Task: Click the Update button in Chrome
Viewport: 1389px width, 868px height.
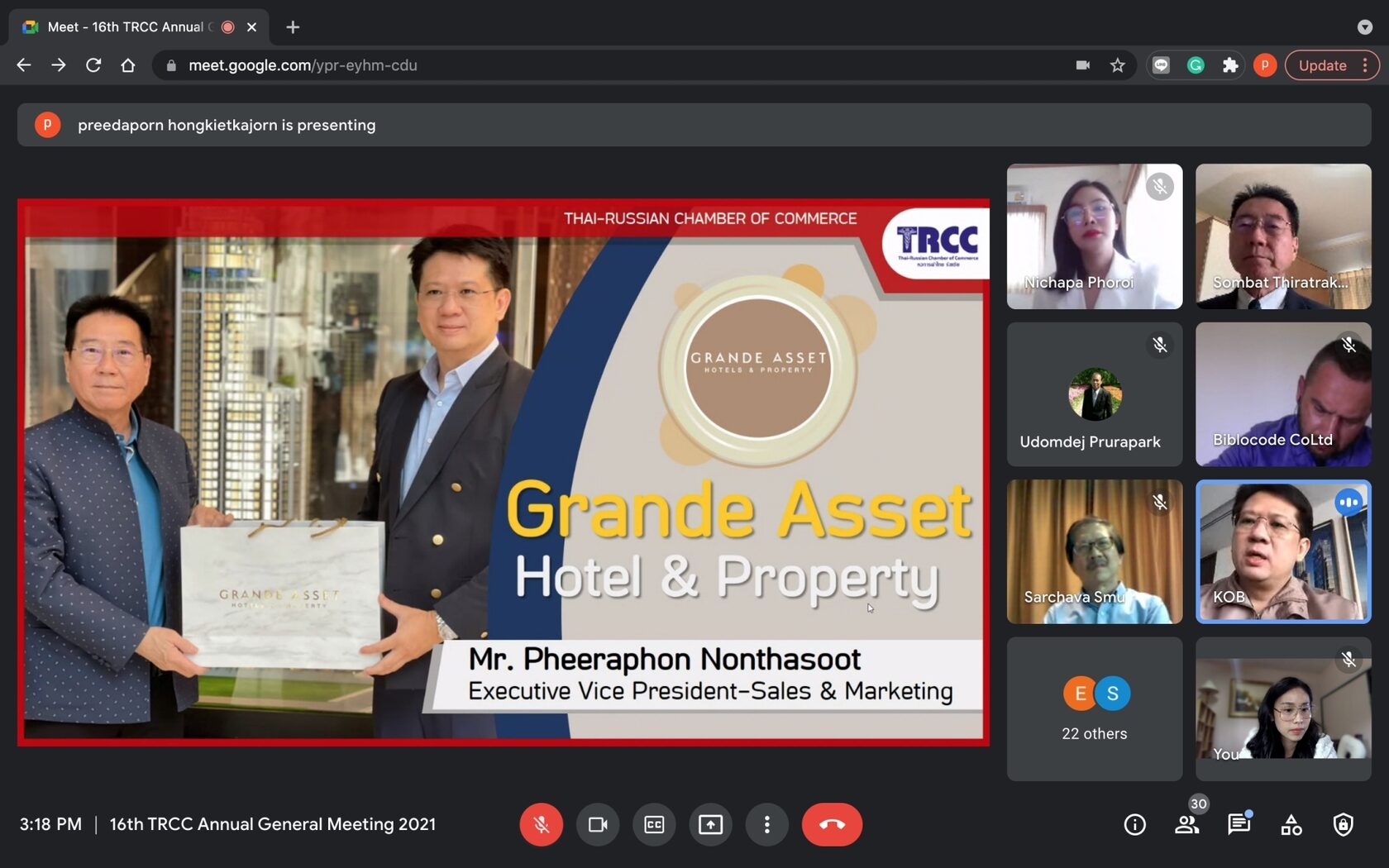Action: point(1322,65)
